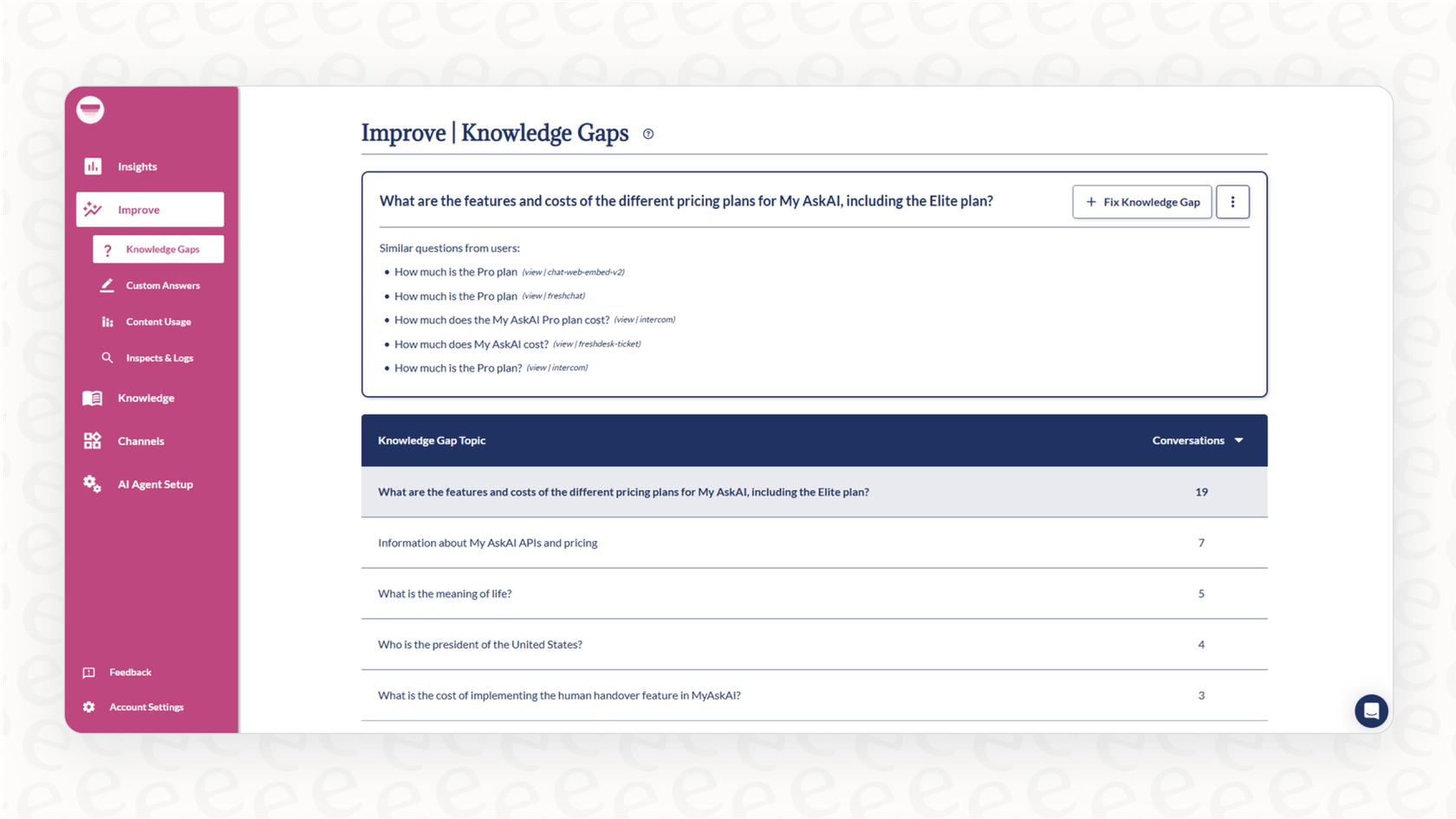
Task: Click the Insights bar chart icon
Action: [x=93, y=166]
